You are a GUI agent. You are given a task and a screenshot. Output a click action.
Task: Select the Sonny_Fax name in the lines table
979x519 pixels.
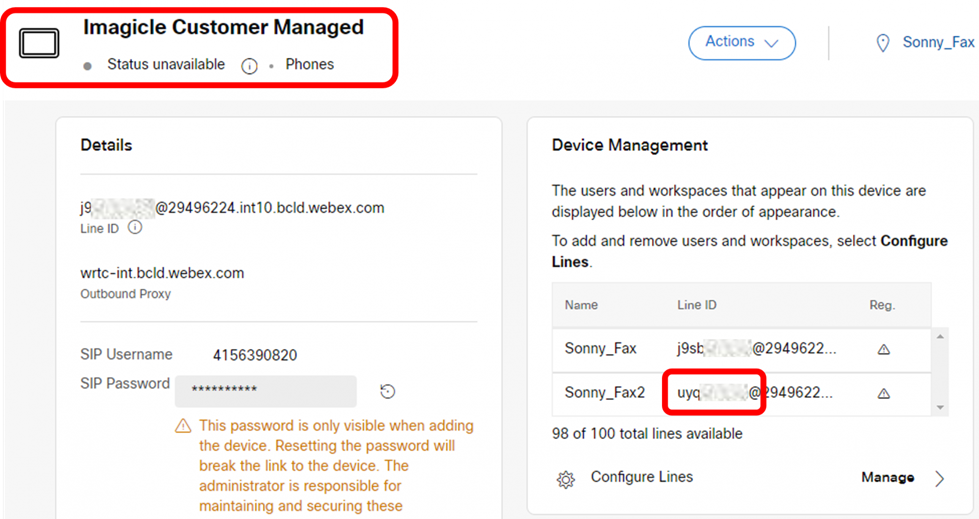[600, 349]
